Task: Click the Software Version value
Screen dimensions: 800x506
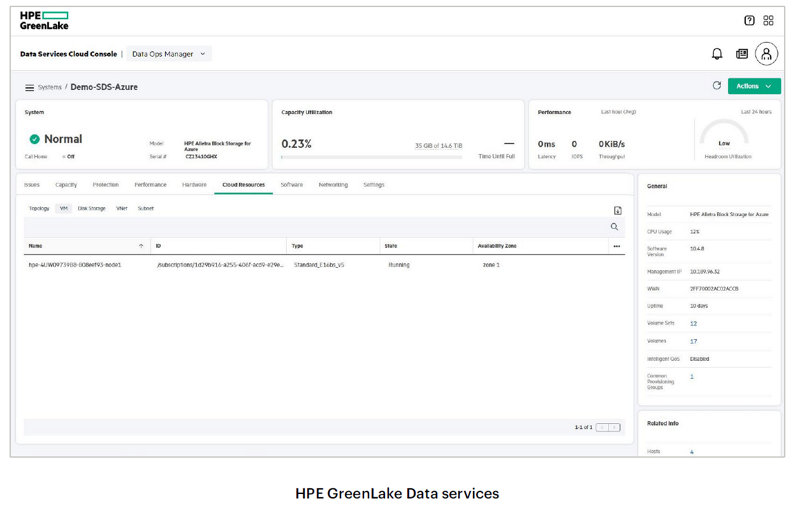Action: click(x=697, y=249)
